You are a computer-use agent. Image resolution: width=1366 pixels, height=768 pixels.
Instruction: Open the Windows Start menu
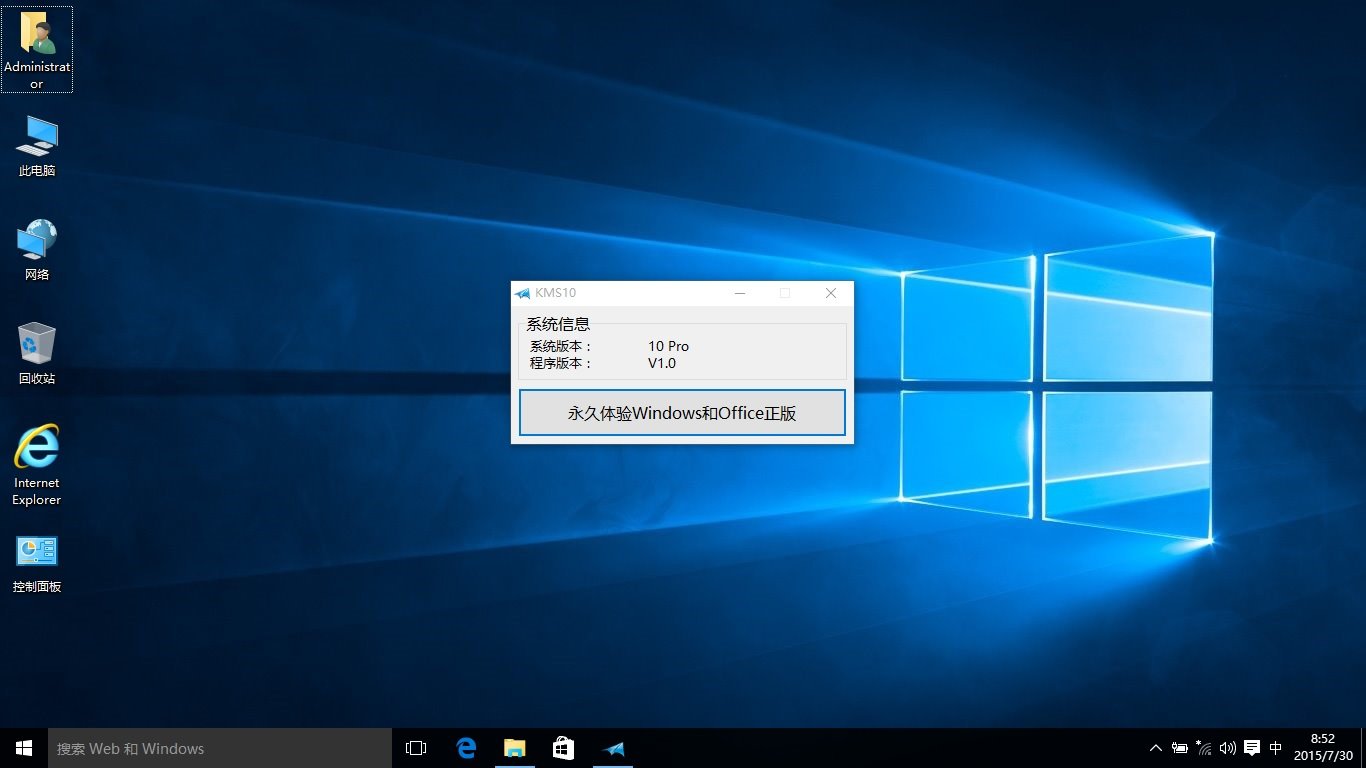tap(24, 748)
